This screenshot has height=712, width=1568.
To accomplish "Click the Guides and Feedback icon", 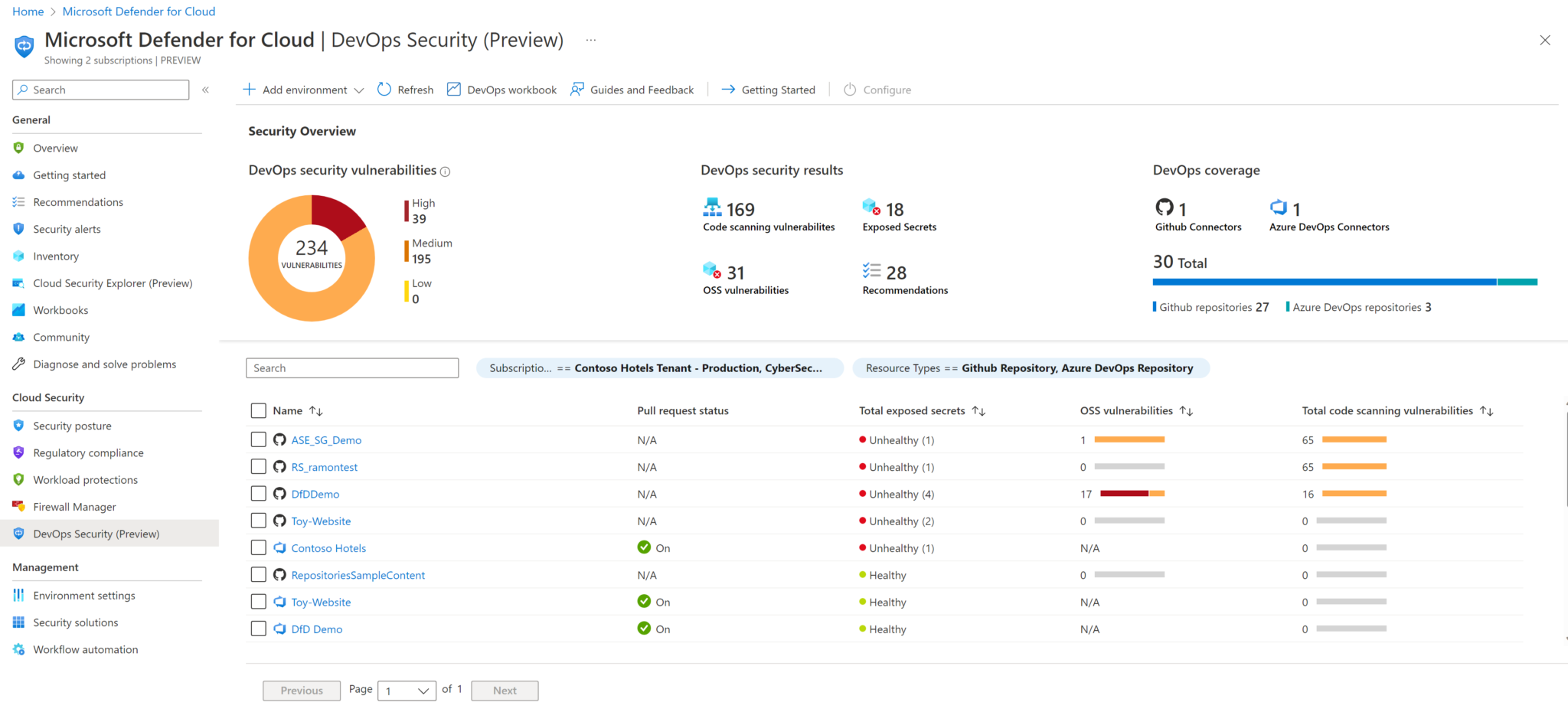I will 576,90.
